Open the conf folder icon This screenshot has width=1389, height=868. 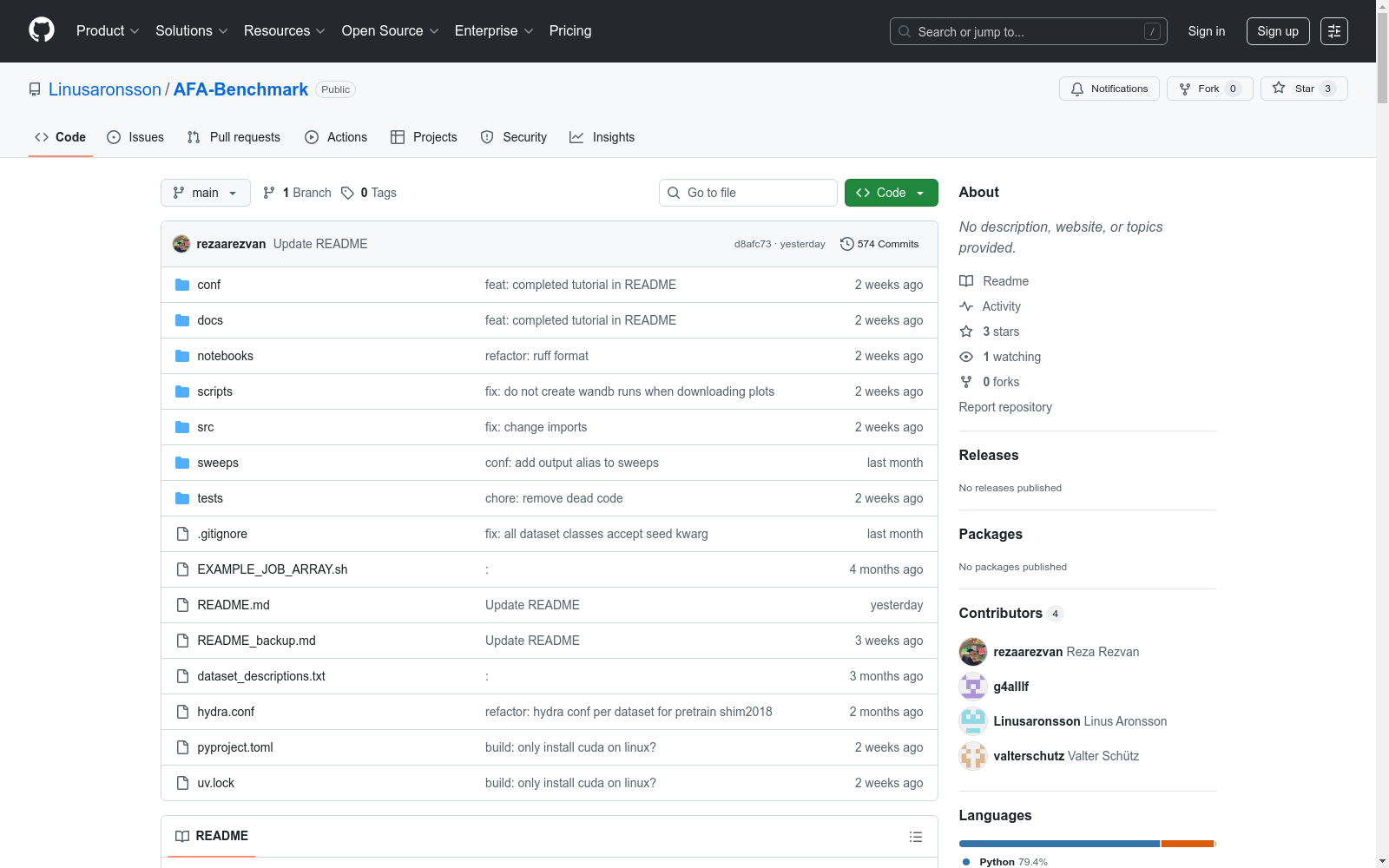[182, 285]
